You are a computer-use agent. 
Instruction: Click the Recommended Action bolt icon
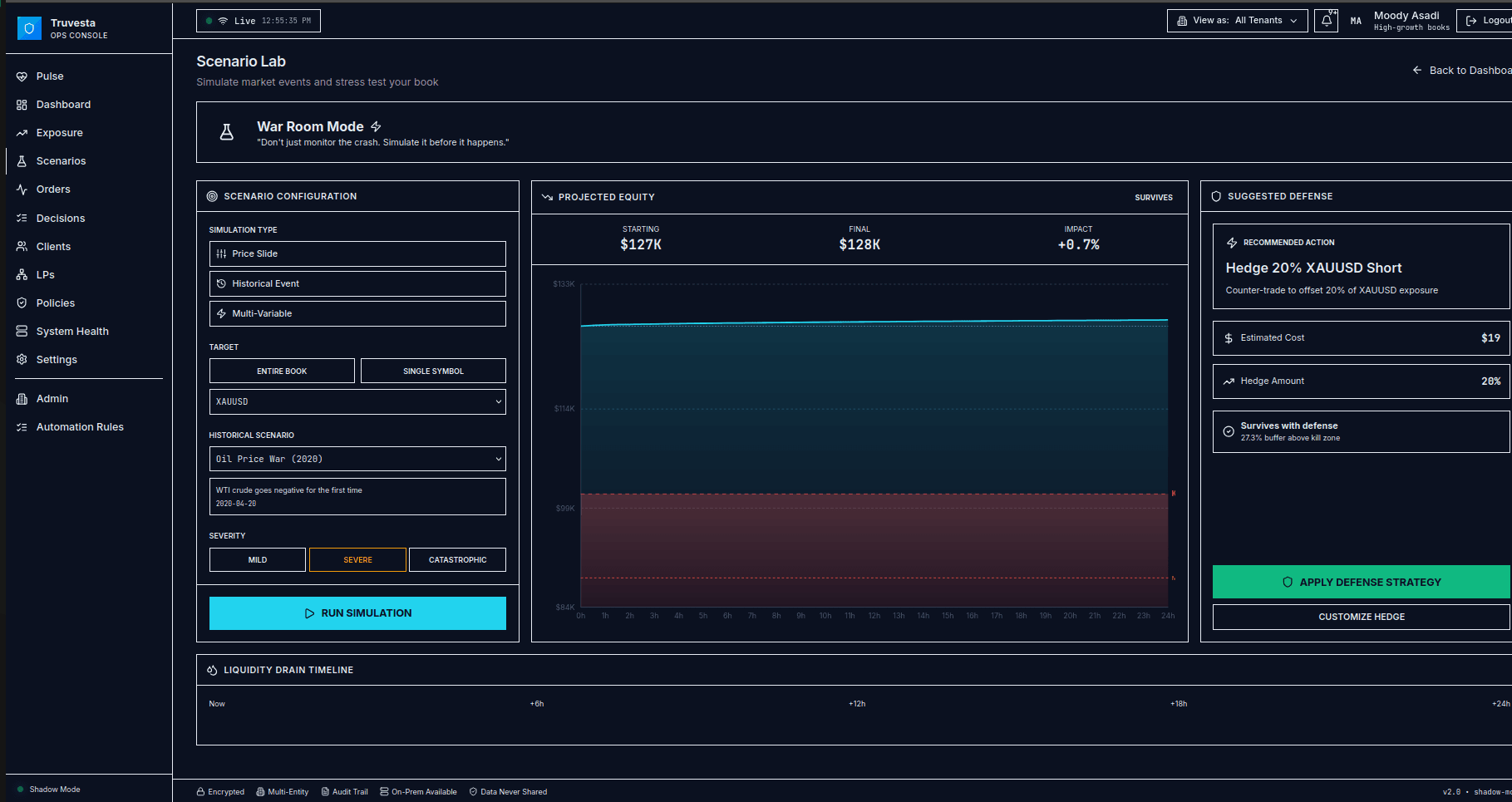(1232, 243)
